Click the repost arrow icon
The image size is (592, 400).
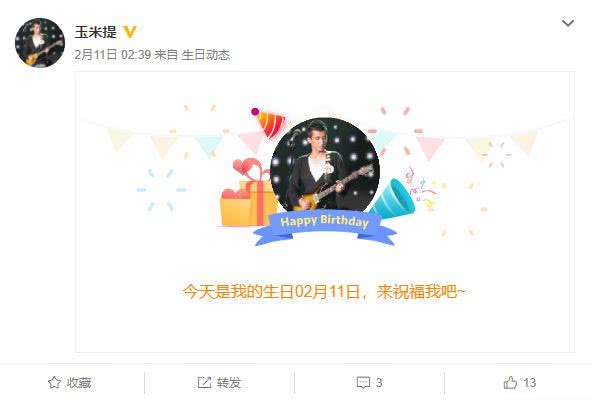click(204, 383)
